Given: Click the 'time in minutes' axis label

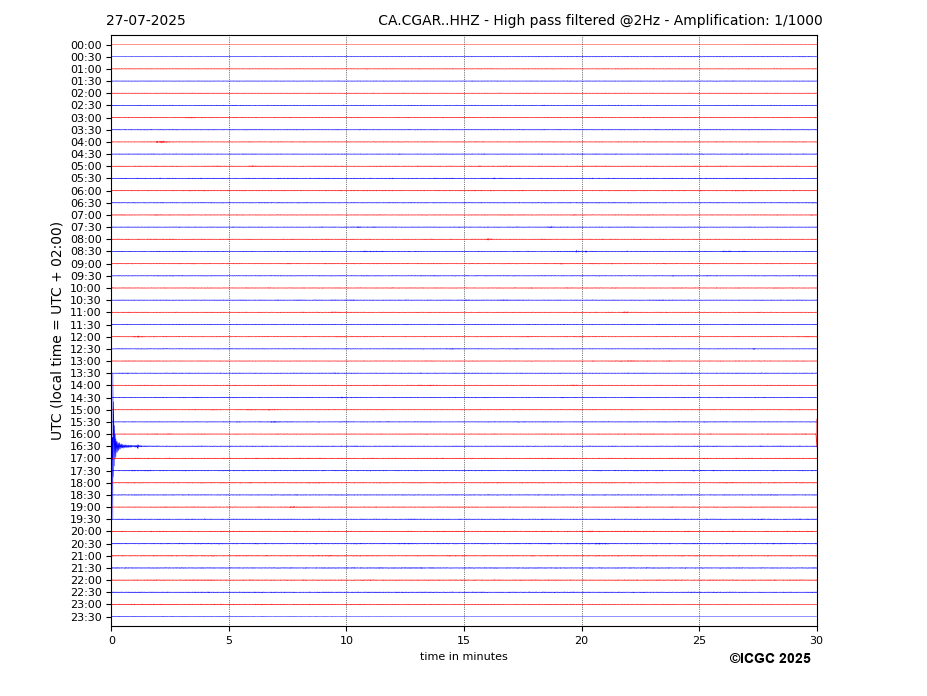Looking at the screenshot, I should click(x=464, y=656).
